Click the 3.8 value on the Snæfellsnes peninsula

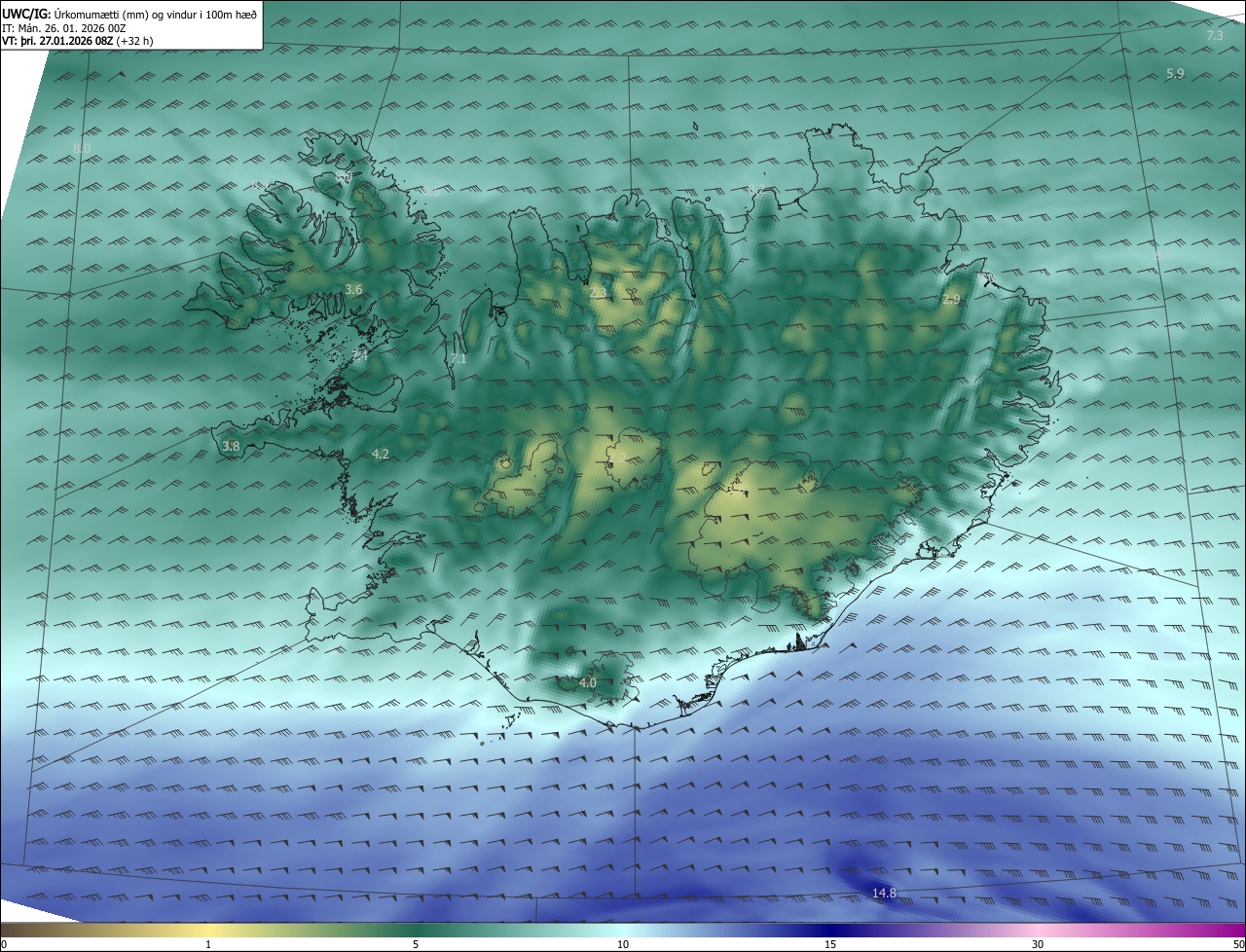pyautogui.click(x=231, y=447)
